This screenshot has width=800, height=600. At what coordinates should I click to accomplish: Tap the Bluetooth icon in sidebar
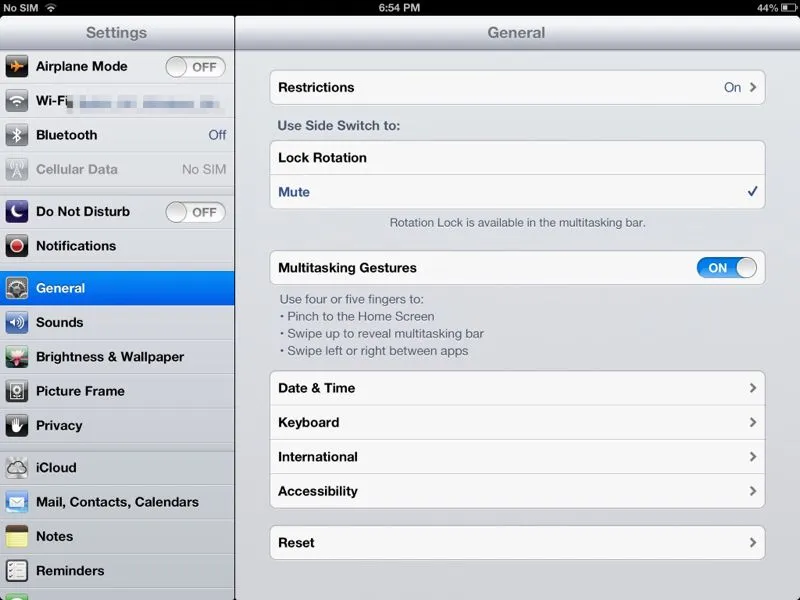(17, 135)
